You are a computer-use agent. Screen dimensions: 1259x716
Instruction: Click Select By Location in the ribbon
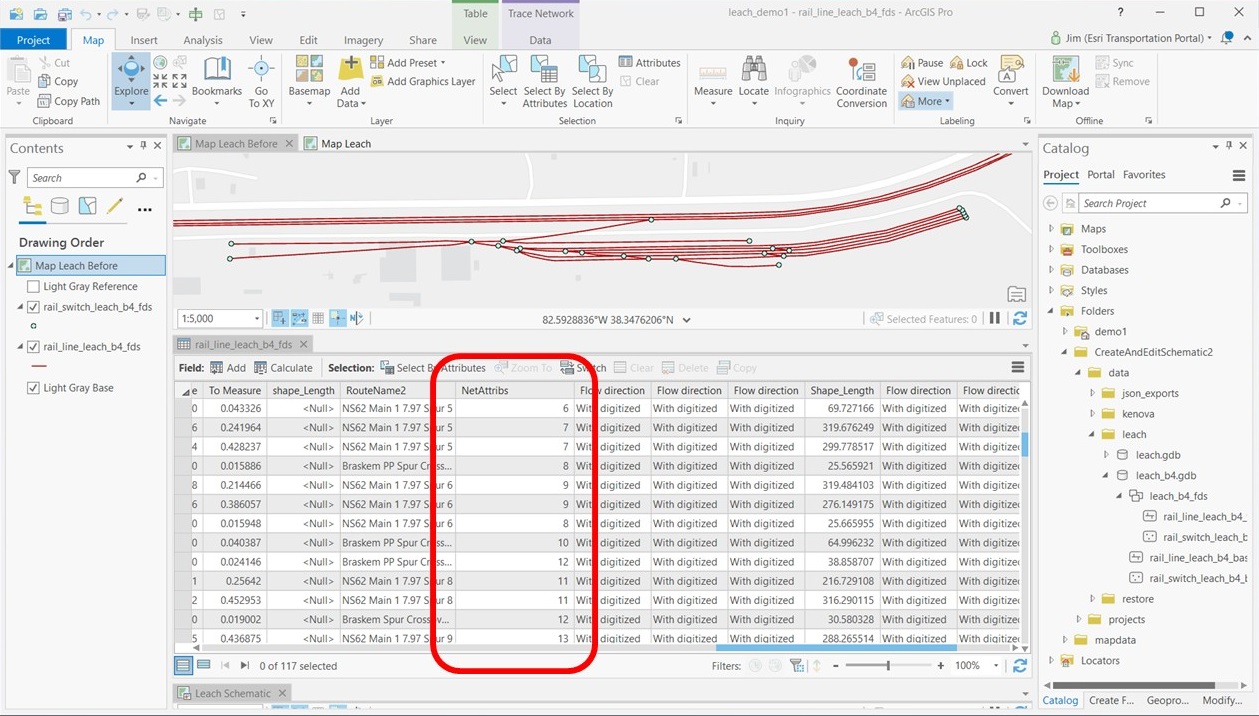tap(592, 80)
